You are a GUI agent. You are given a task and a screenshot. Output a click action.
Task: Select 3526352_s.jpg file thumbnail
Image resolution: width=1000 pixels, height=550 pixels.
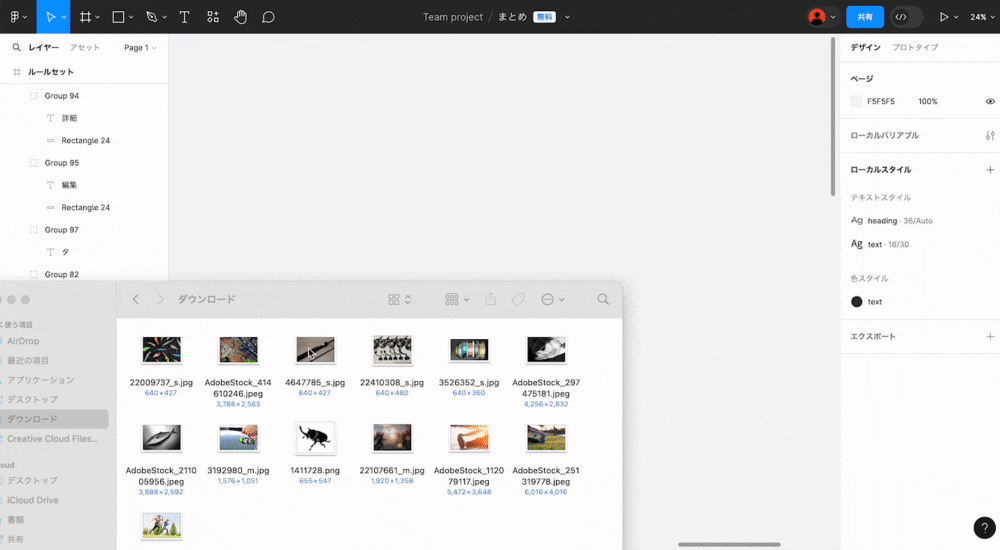(469, 350)
